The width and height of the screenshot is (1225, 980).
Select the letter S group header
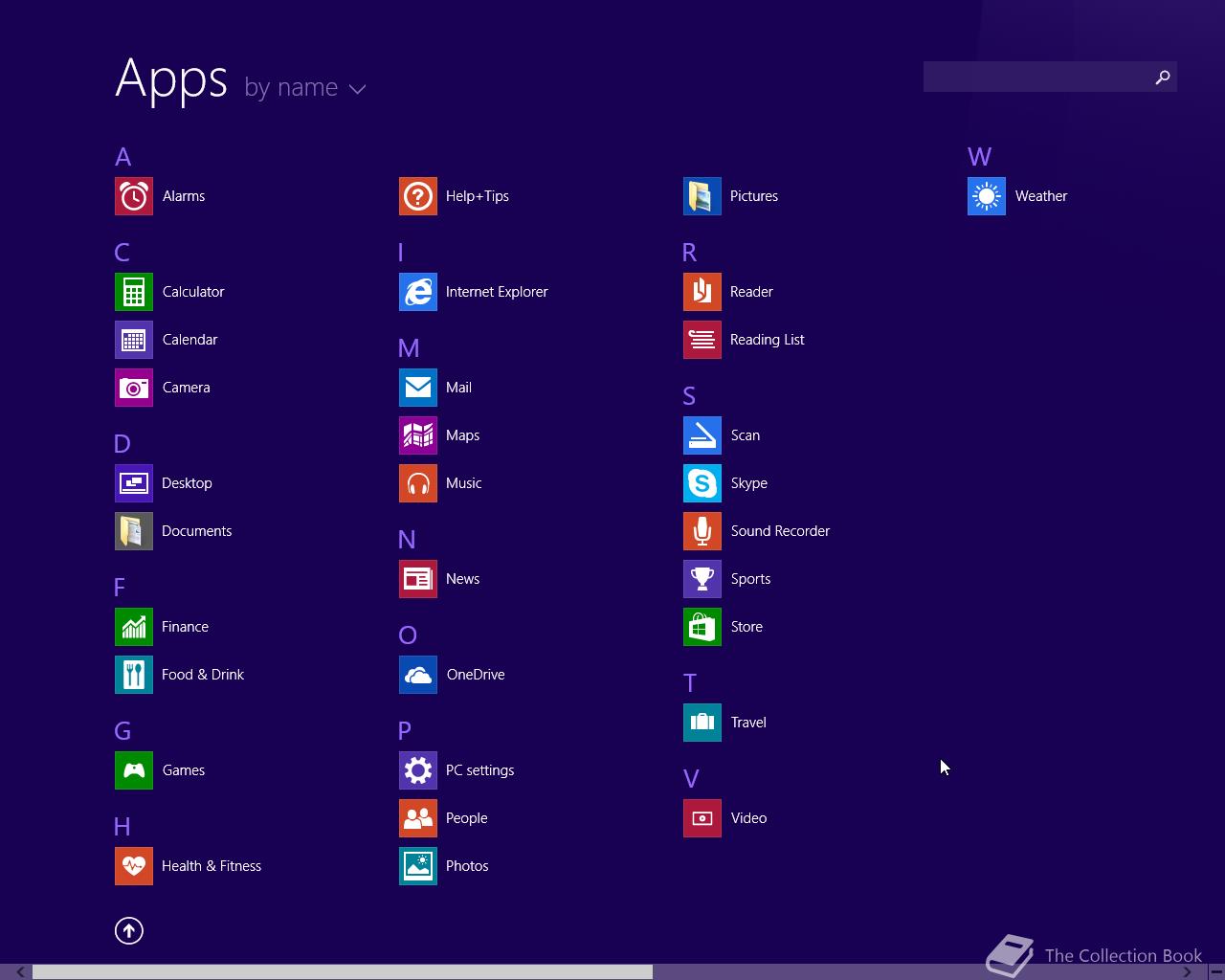(690, 396)
